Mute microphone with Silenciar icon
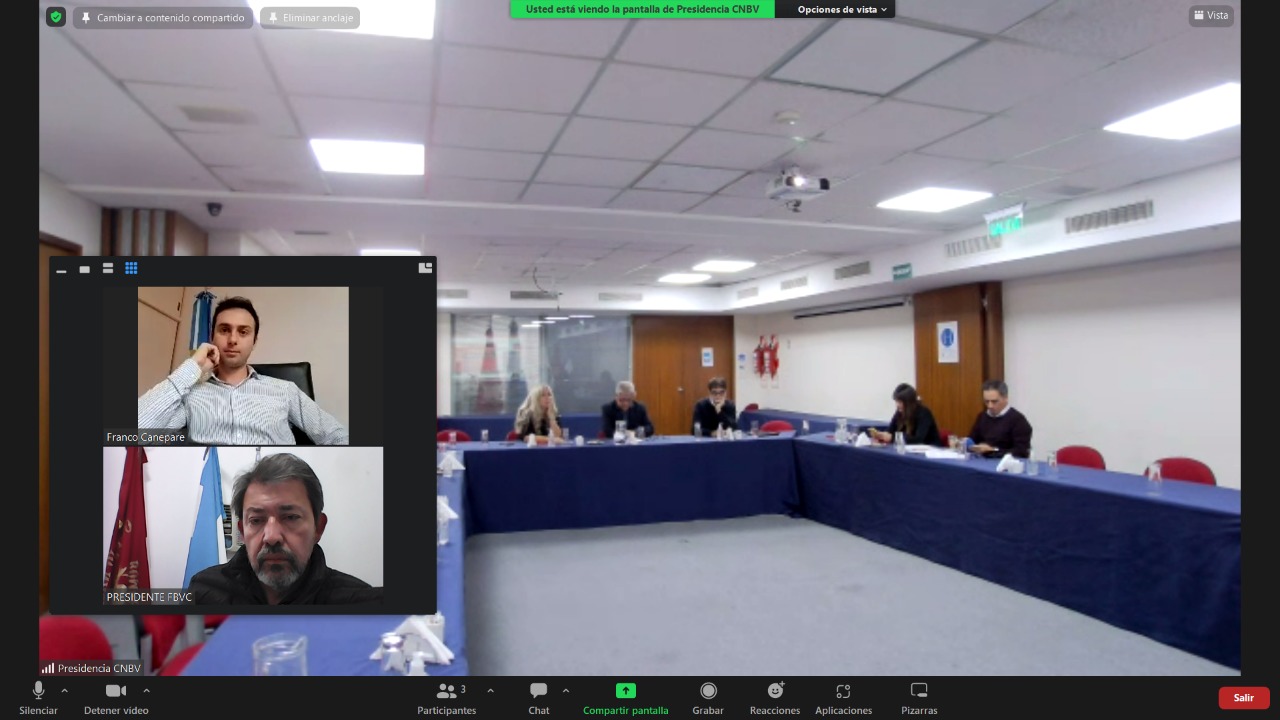The height and width of the screenshot is (720, 1280). pyautogui.click(x=38, y=698)
